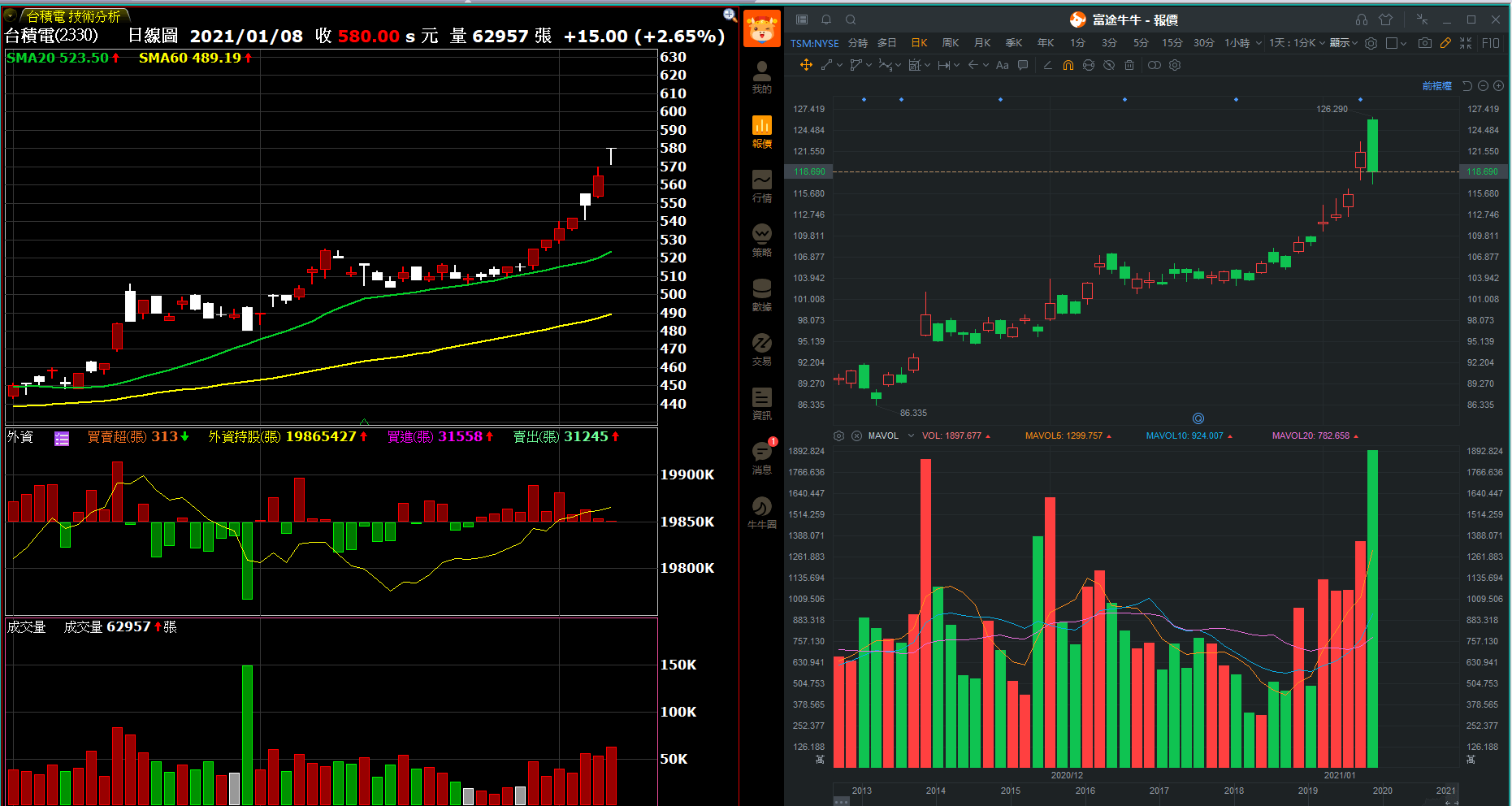Open the 報價 quotes sidebar item
This screenshot has height=806, width=1512.
point(761,132)
